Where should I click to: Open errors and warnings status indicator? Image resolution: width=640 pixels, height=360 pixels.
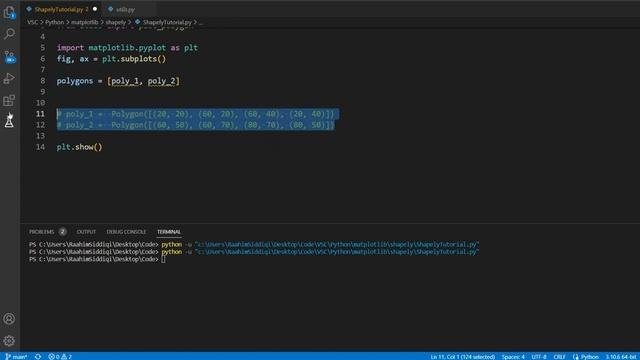pos(60,357)
